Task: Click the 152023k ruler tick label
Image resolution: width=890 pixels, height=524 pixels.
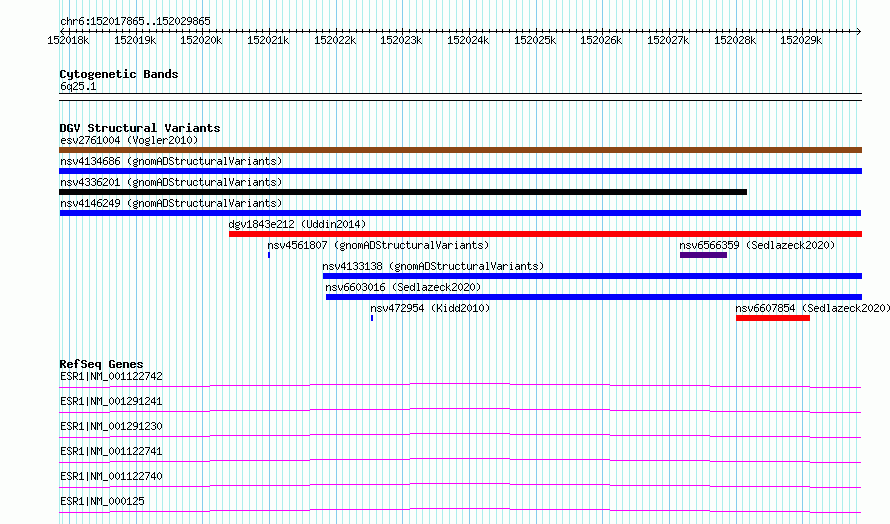Action: [401, 40]
